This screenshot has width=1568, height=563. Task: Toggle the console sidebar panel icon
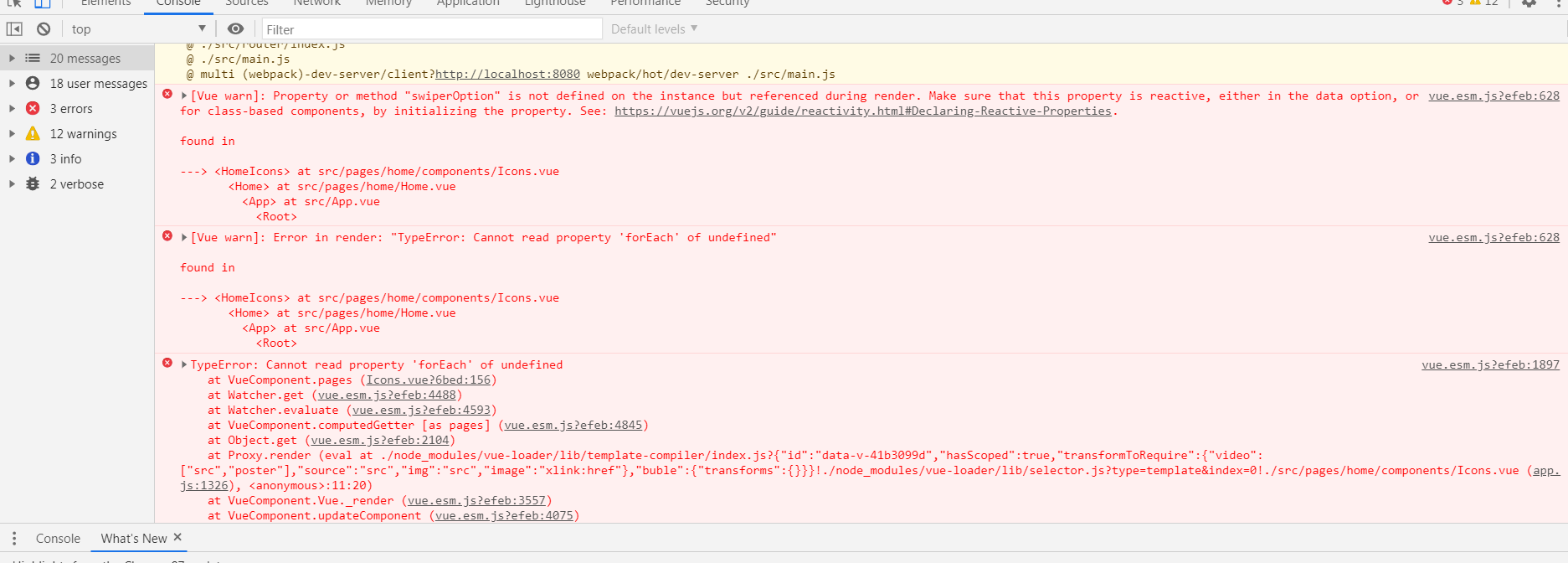click(x=14, y=29)
